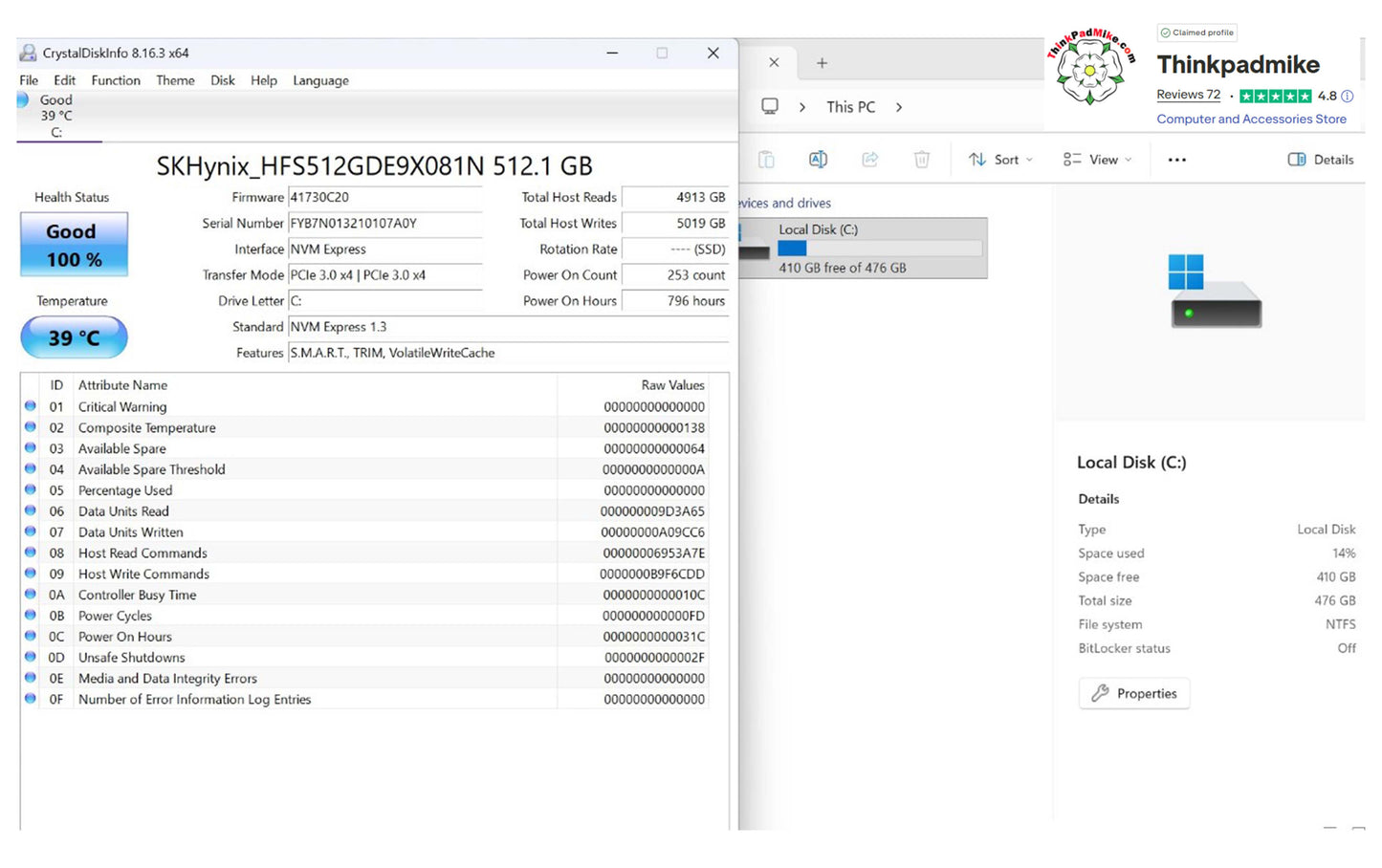Click the Good 100% health status button
Image resolution: width=1382 pixels, height=868 pixels.
74,246
